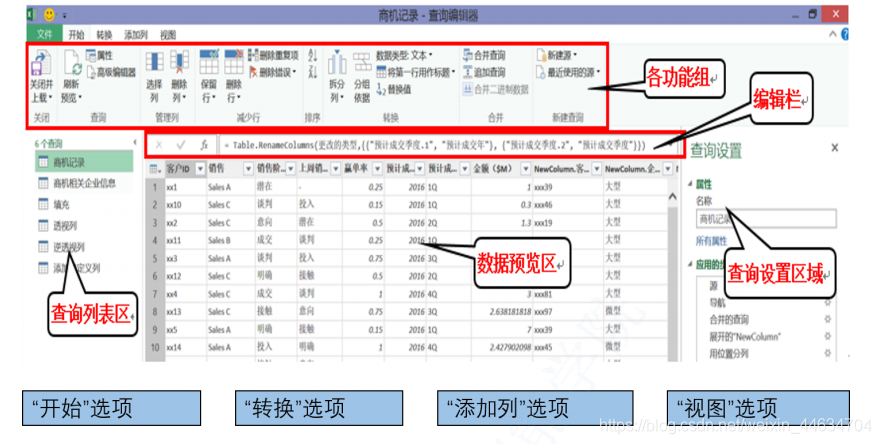Click the query Name (名称) input field
The image size is (881, 444).
[x=766, y=218]
